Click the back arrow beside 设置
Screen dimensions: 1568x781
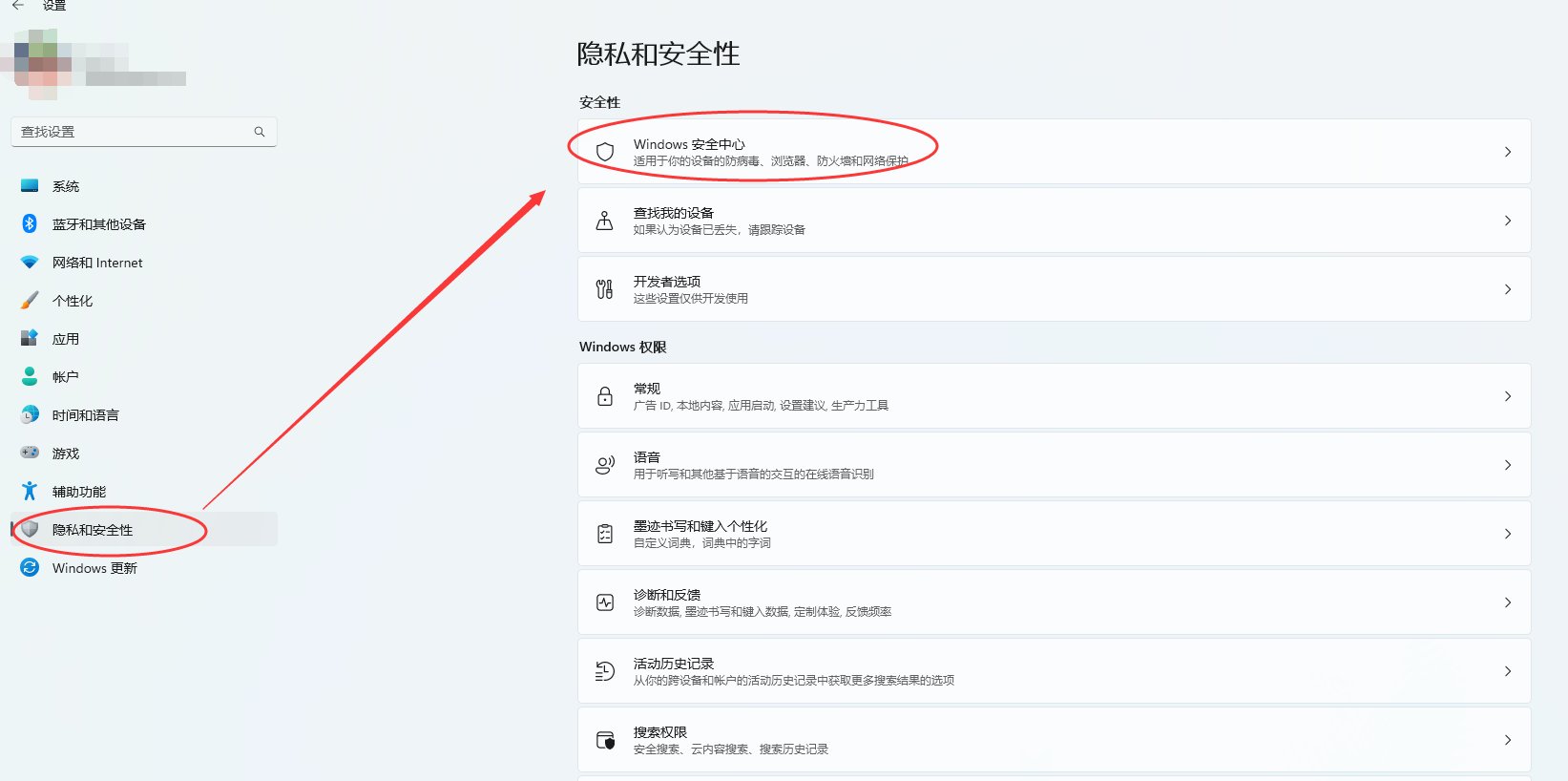tap(18, 5)
